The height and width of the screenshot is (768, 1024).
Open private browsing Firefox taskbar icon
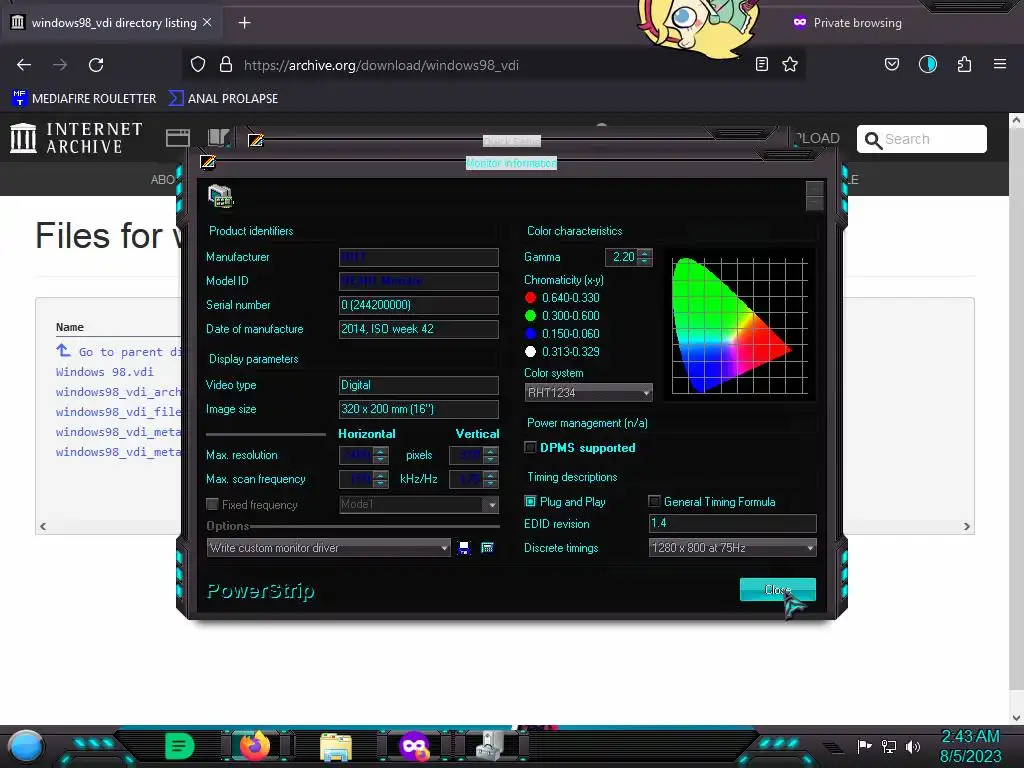click(x=415, y=747)
